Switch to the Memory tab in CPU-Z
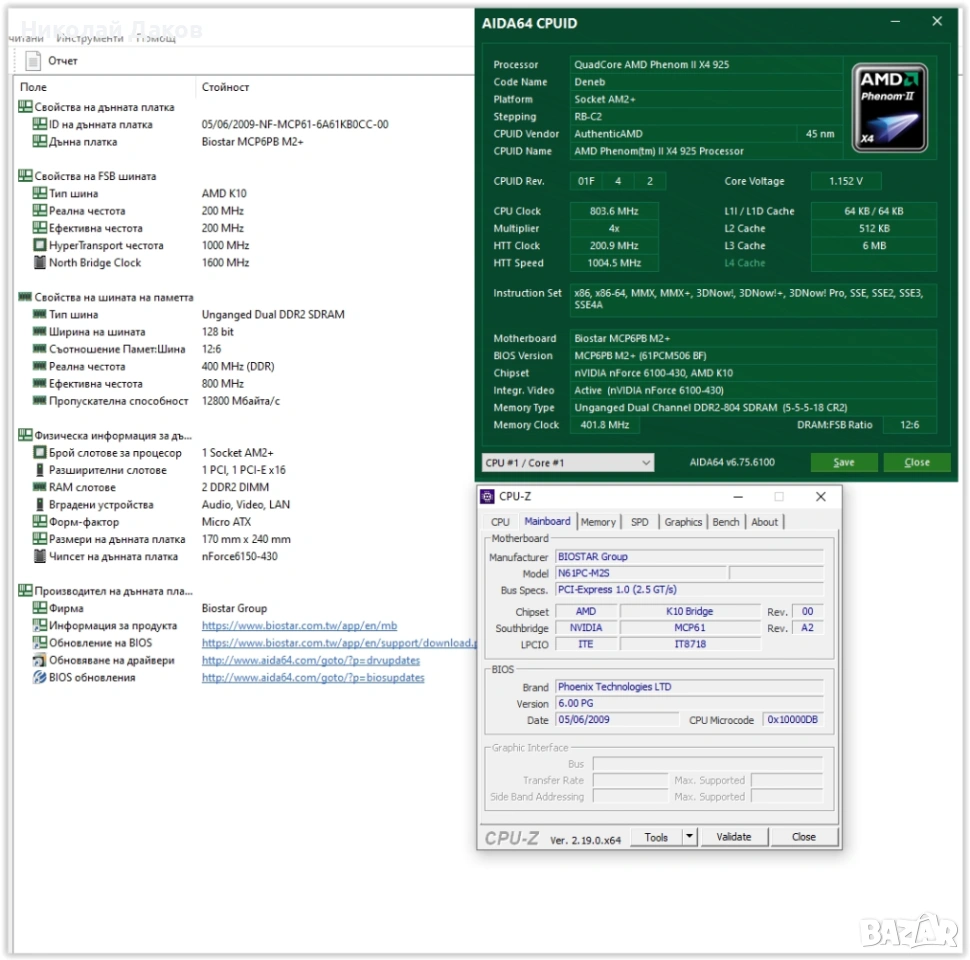Image resolution: width=970 pixels, height=960 pixels. pos(598,522)
